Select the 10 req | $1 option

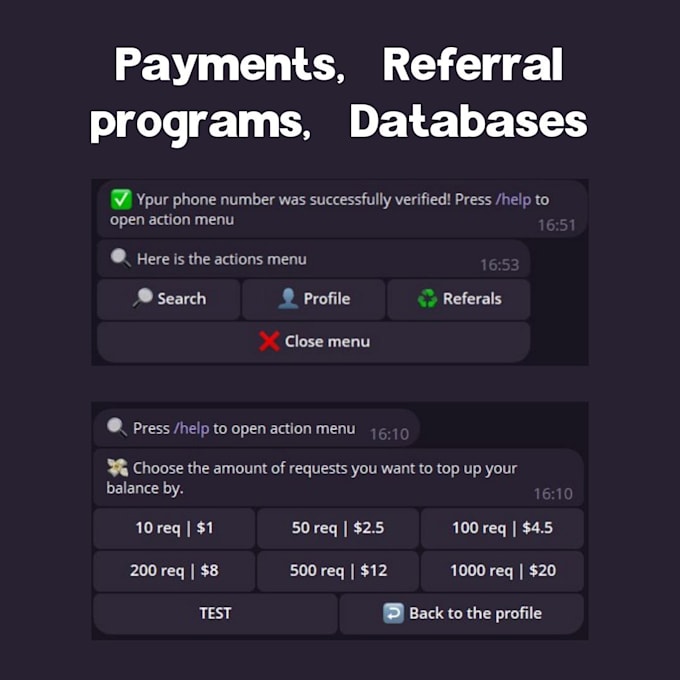174,528
